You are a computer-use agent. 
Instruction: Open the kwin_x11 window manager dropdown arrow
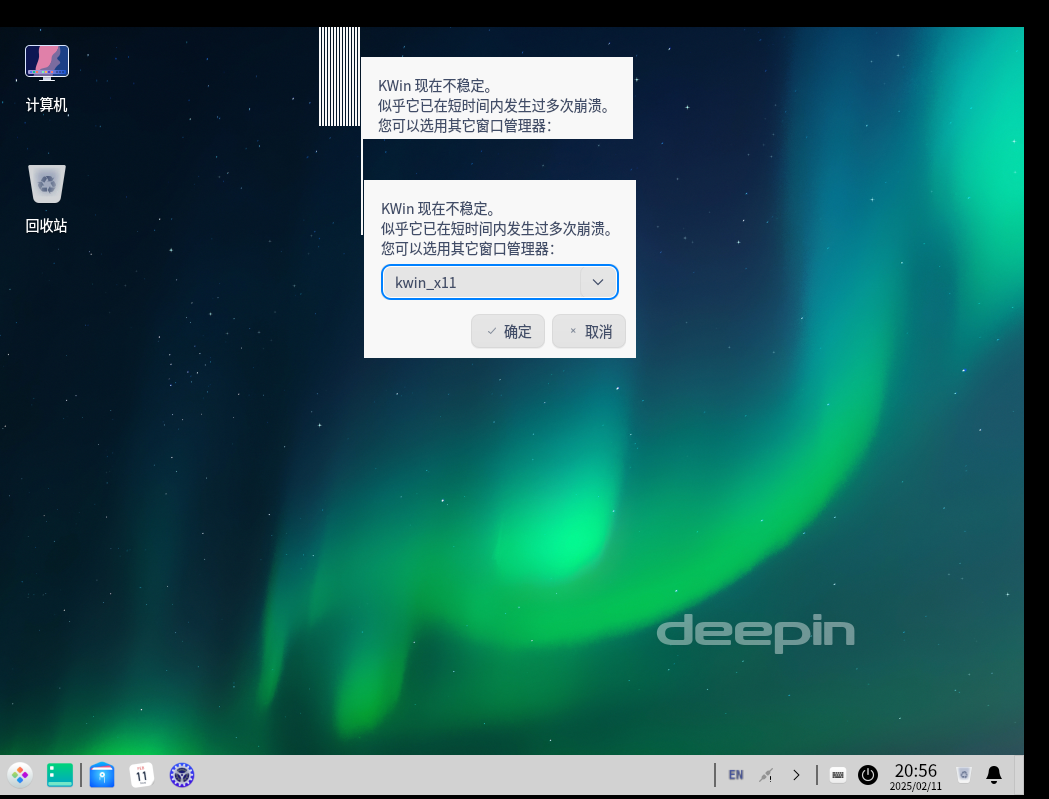[598, 282]
